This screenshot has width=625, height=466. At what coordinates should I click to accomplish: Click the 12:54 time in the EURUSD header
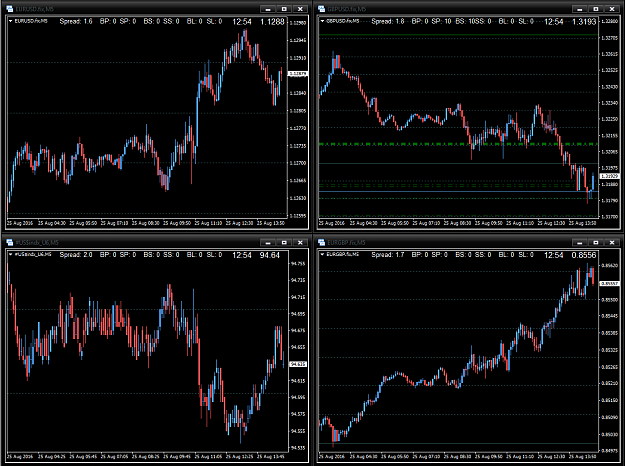tap(242, 22)
